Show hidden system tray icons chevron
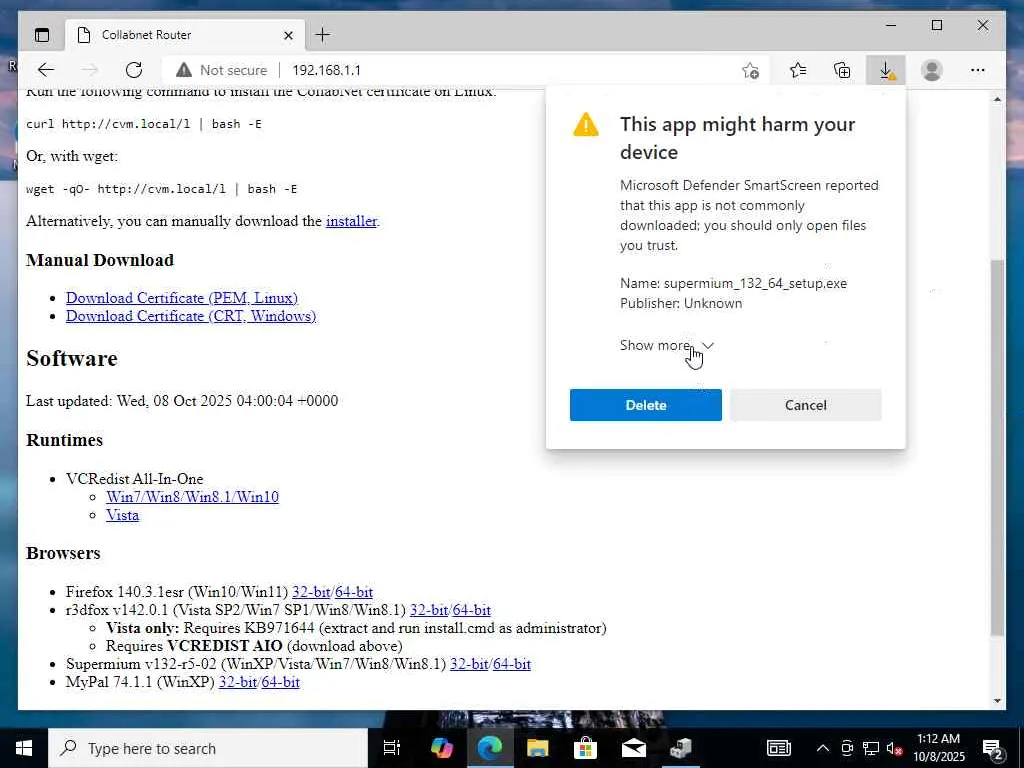Image resolution: width=1024 pixels, height=768 pixels. [823, 748]
